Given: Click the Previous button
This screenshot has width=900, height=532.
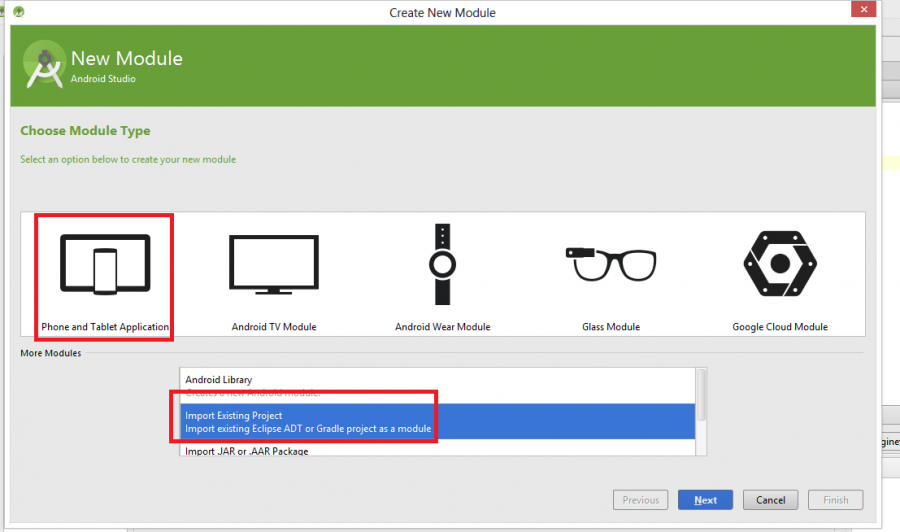Looking at the screenshot, I should click(640, 500).
